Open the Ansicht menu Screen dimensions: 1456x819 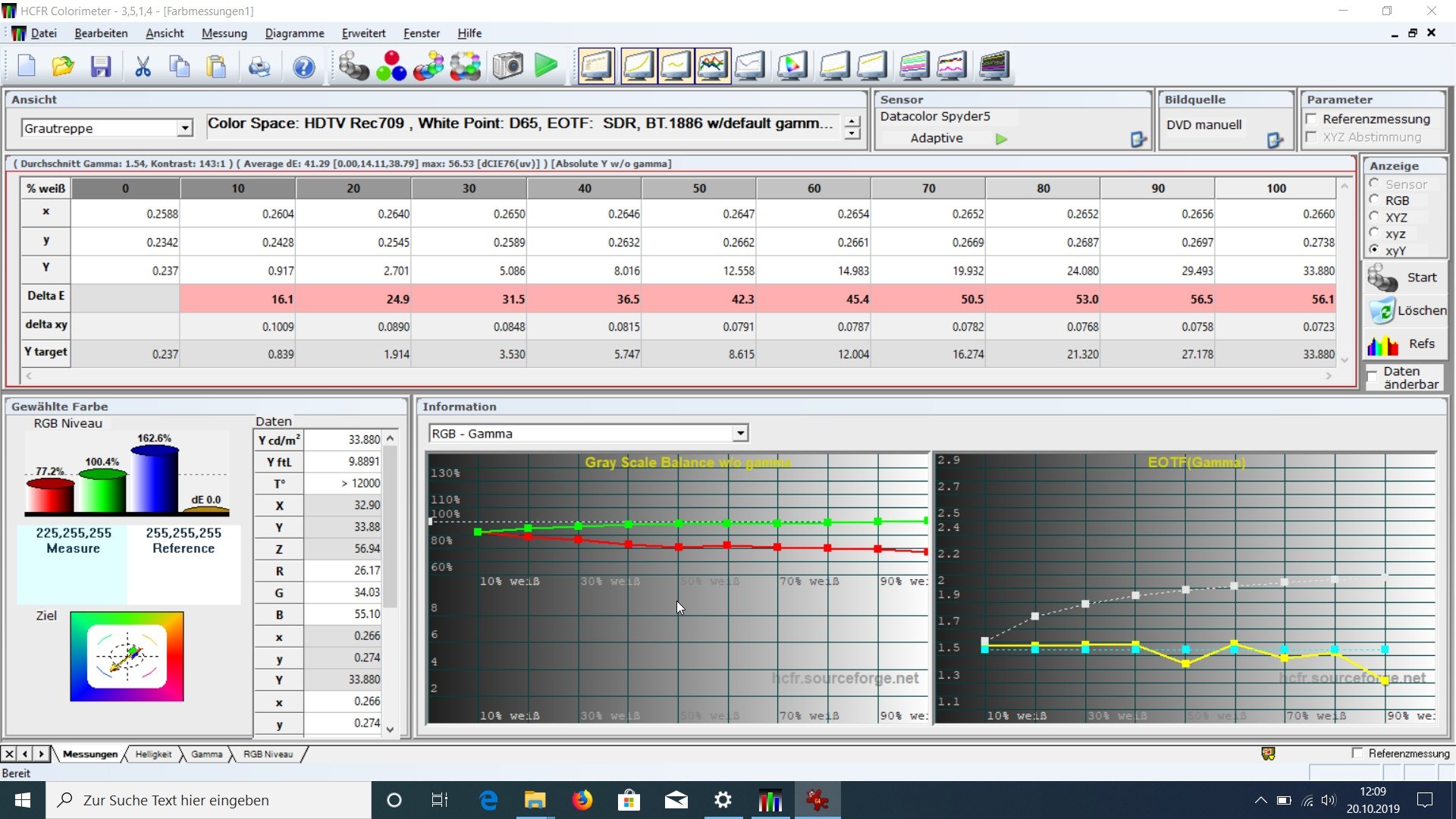[165, 33]
